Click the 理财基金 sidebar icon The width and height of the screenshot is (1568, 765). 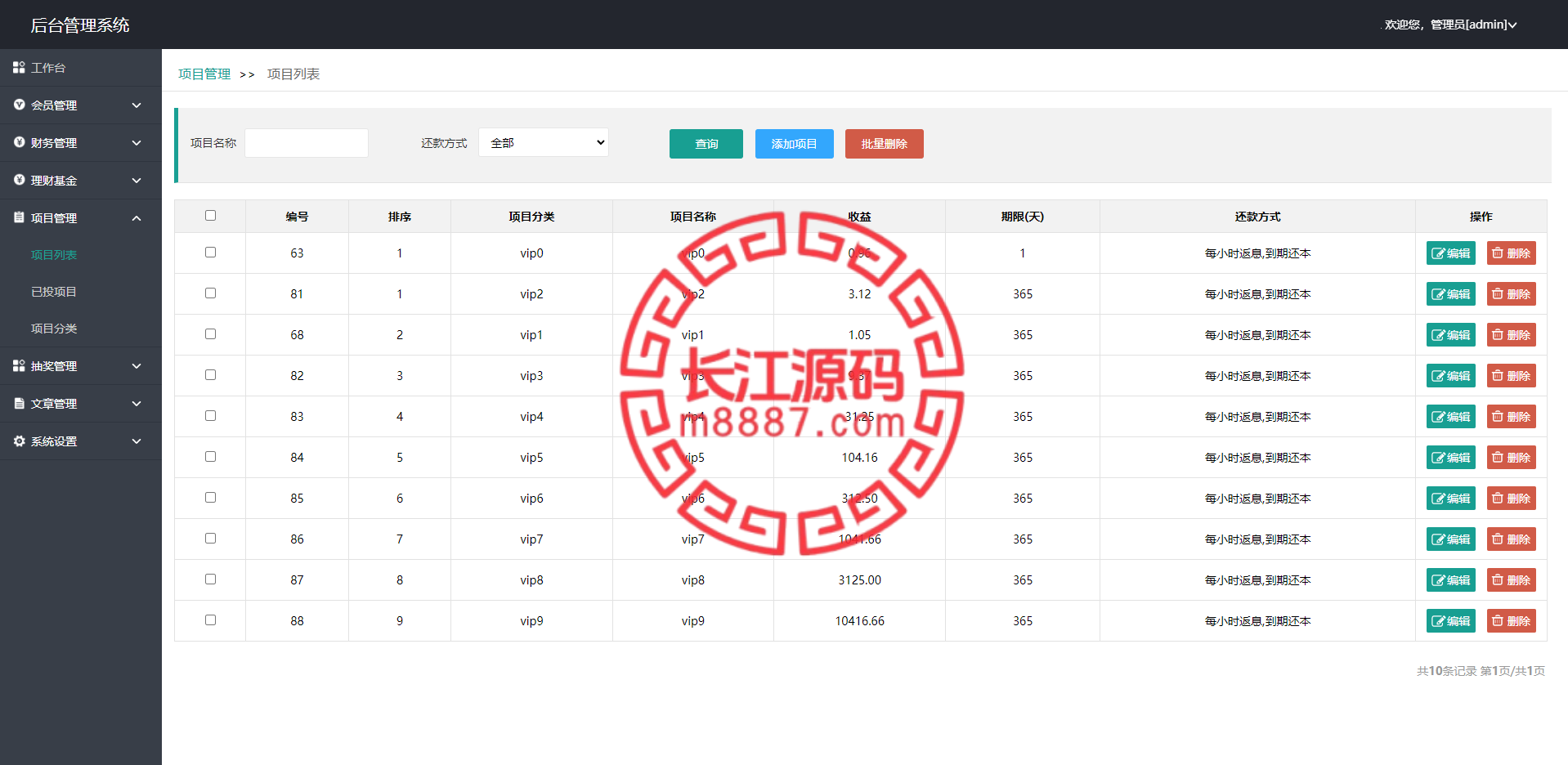(x=19, y=180)
